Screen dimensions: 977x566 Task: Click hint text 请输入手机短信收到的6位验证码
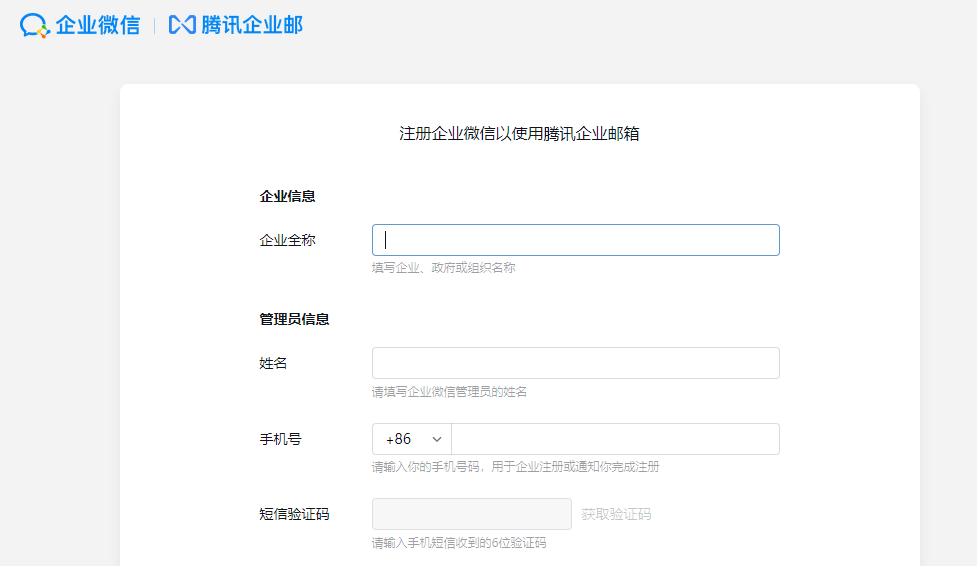(x=459, y=543)
